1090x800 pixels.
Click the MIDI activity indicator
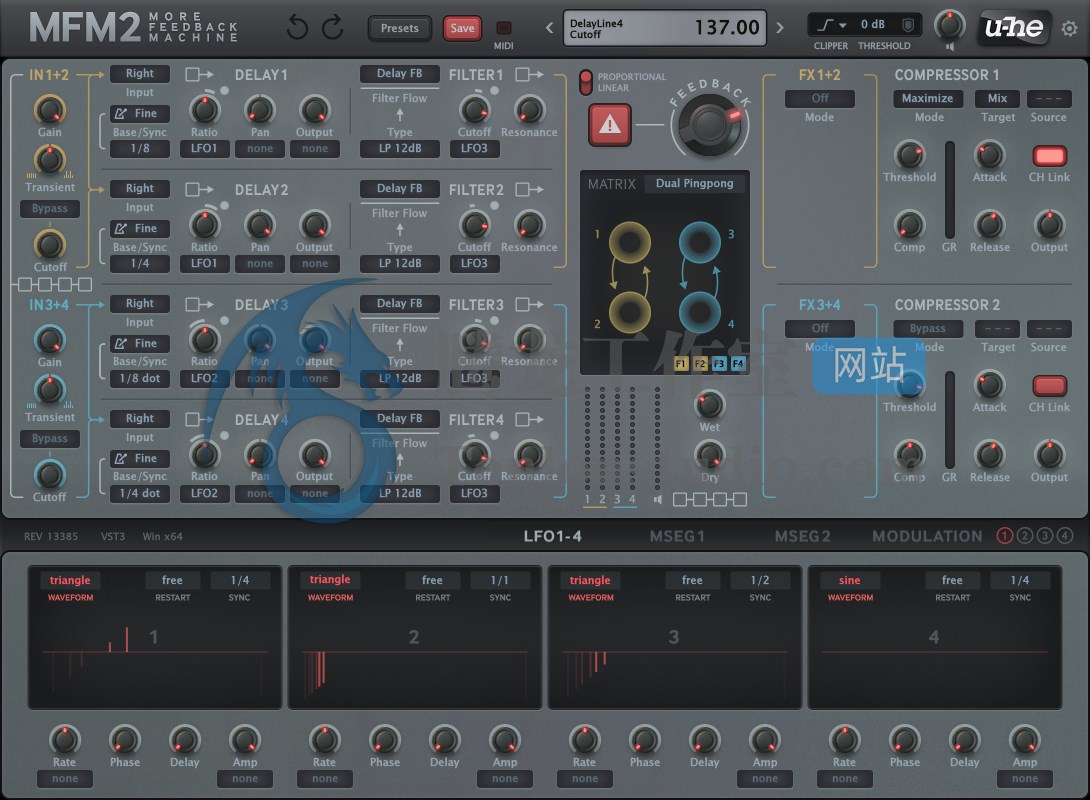click(x=503, y=28)
